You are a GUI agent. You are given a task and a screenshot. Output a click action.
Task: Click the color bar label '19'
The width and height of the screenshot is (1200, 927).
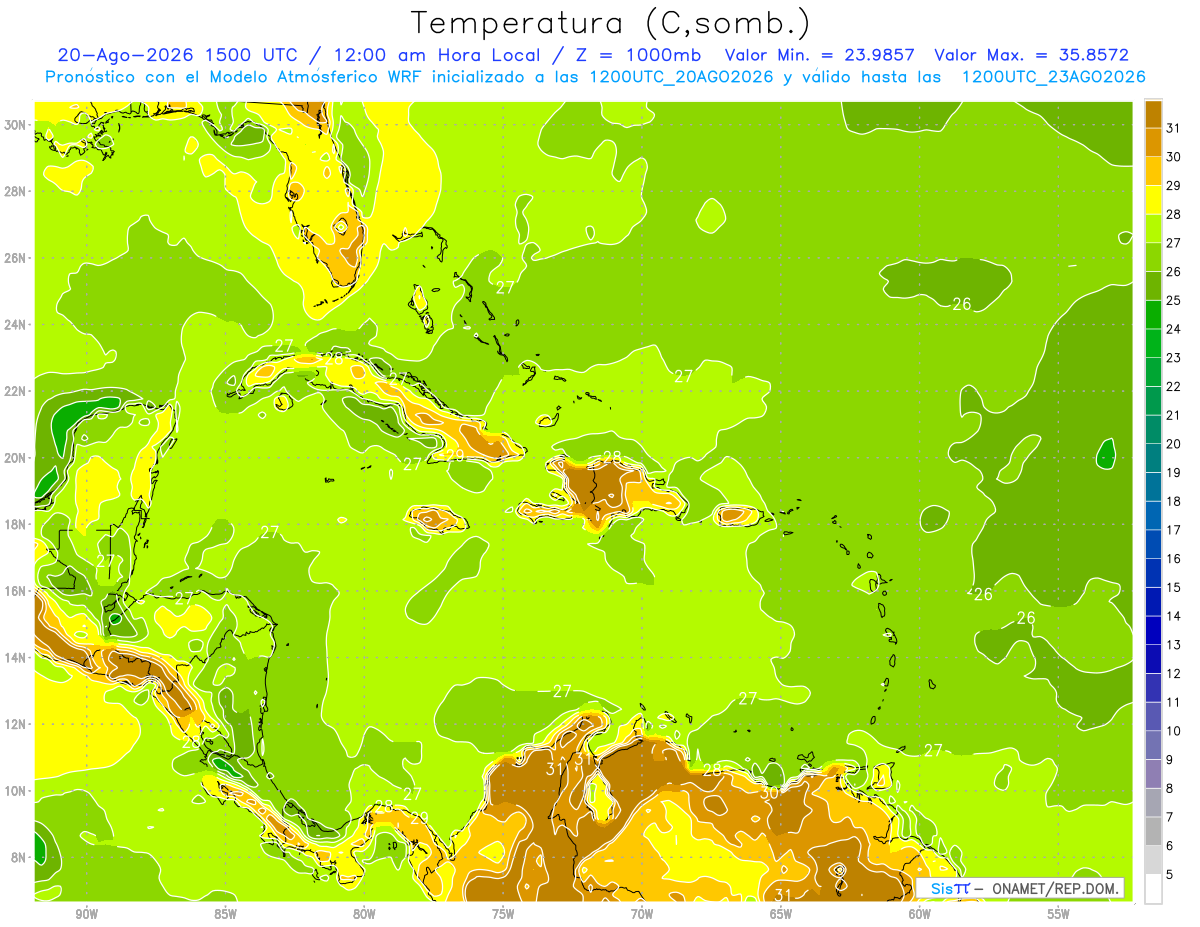[1174, 472]
